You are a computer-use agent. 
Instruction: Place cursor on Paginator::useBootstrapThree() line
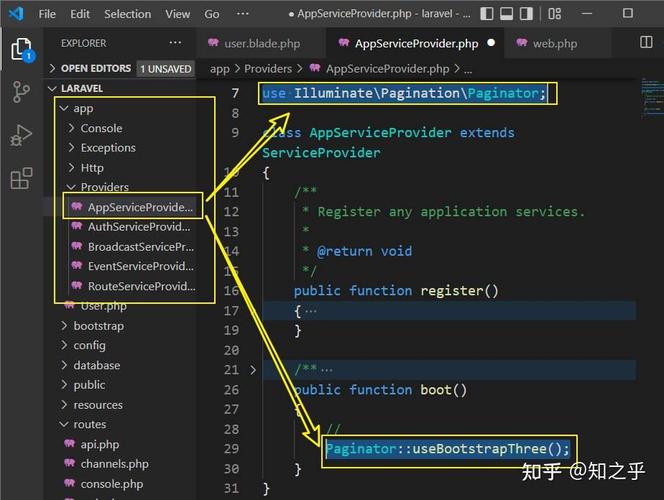click(448, 449)
